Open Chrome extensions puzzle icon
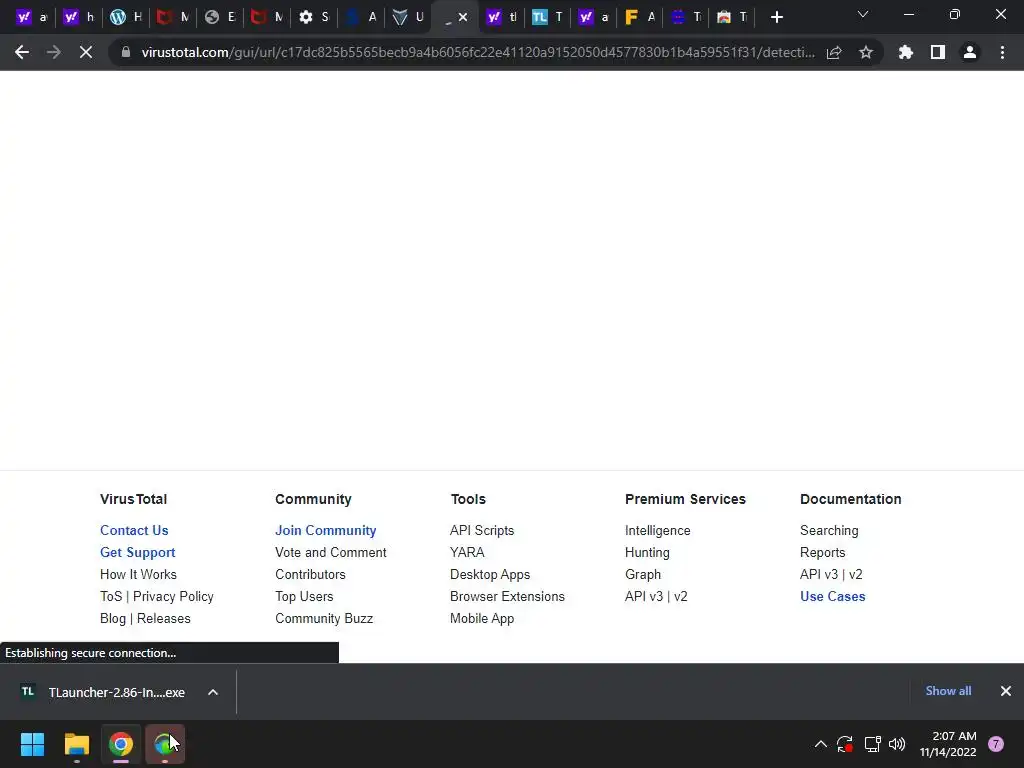 [906, 52]
